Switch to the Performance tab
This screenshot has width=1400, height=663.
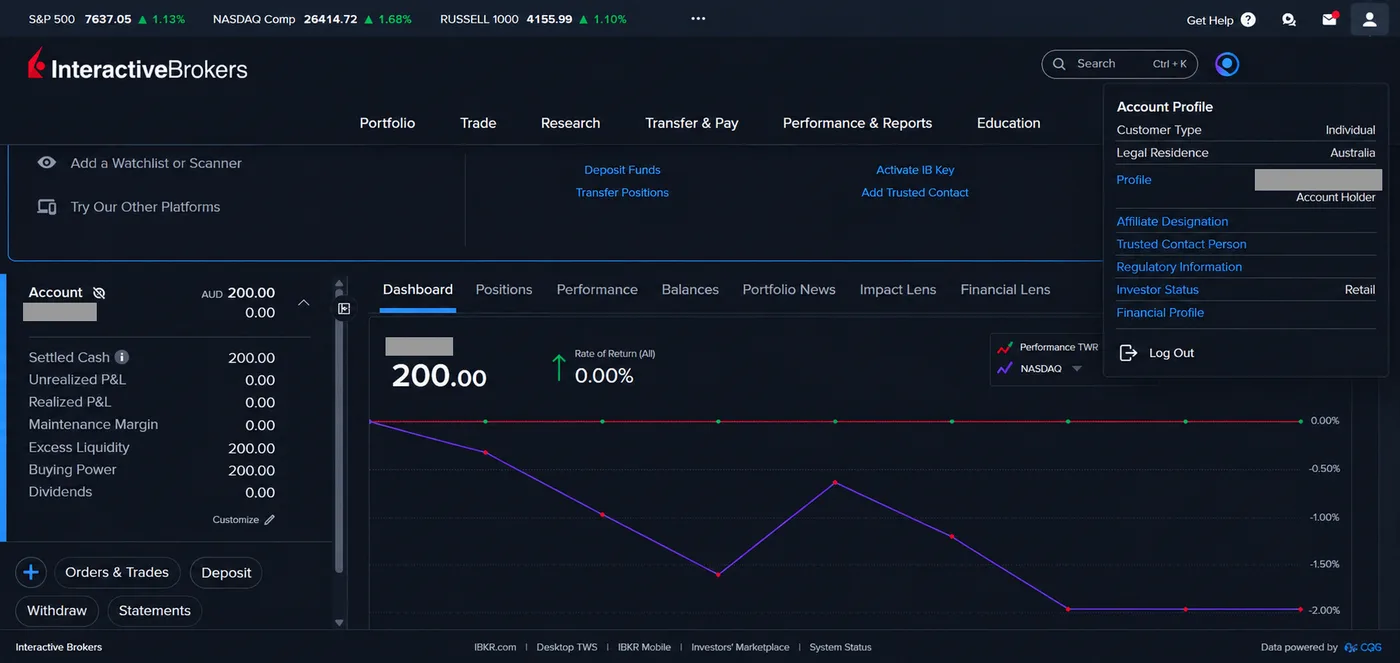(597, 289)
